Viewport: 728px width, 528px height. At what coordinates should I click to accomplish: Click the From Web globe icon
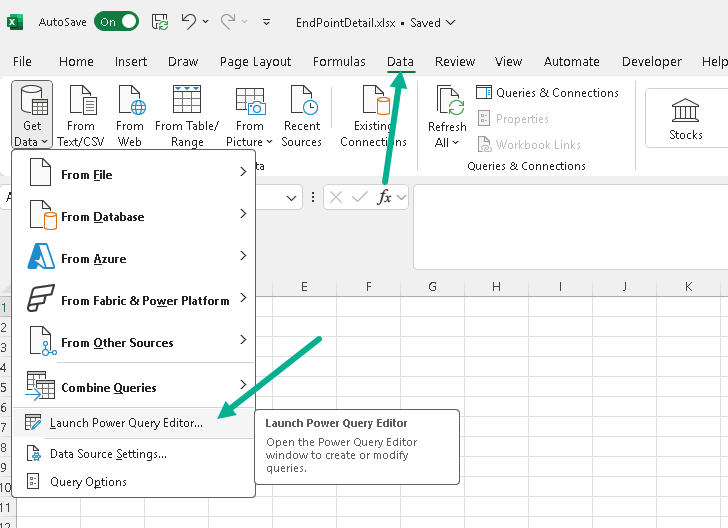click(x=130, y=101)
